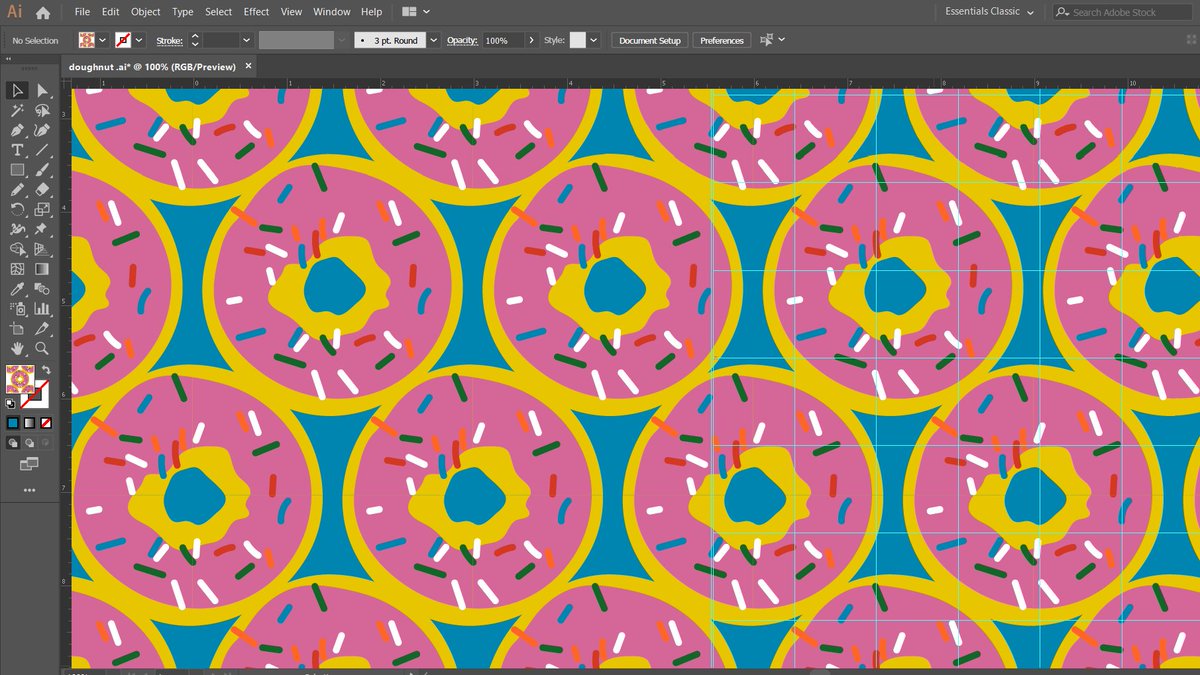Viewport: 1200px width, 675px height.
Task: Select the Scale tool
Action: 42,209
